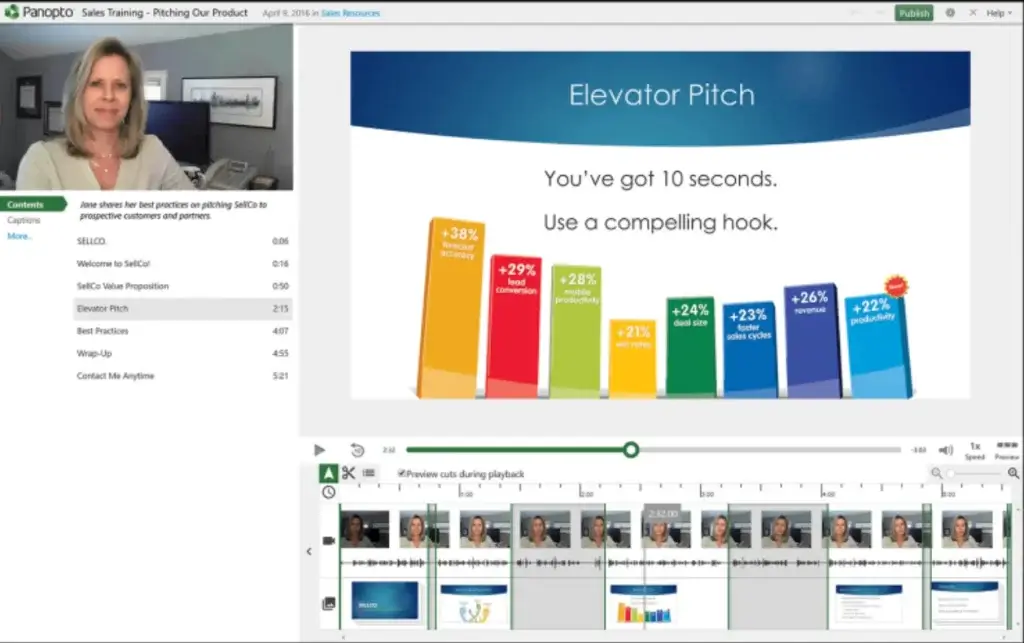
Task: Click the green Publish button
Action: (x=914, y=13)
